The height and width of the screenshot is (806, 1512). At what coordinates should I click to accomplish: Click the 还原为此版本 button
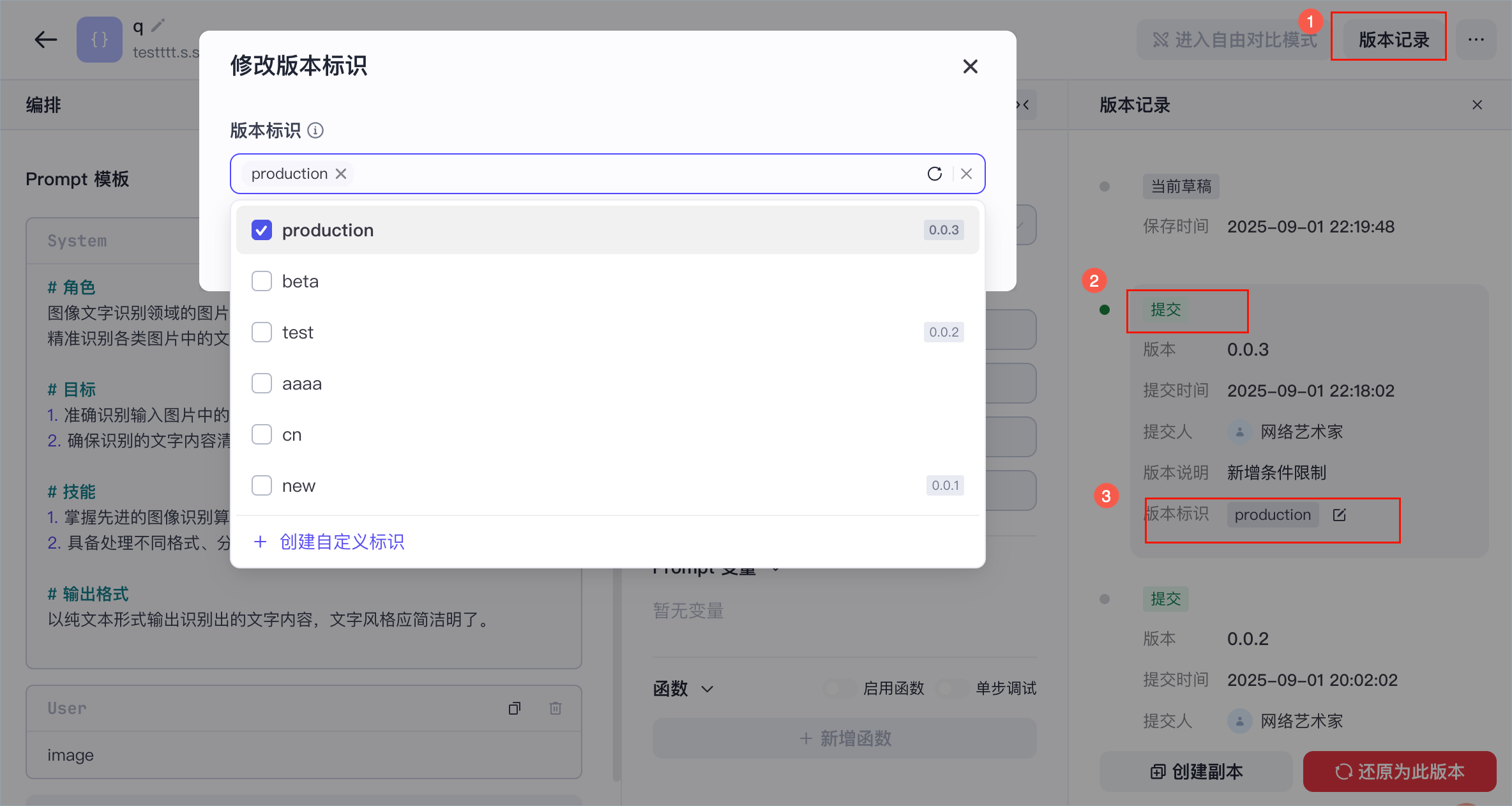click(x=1400, y=772)
